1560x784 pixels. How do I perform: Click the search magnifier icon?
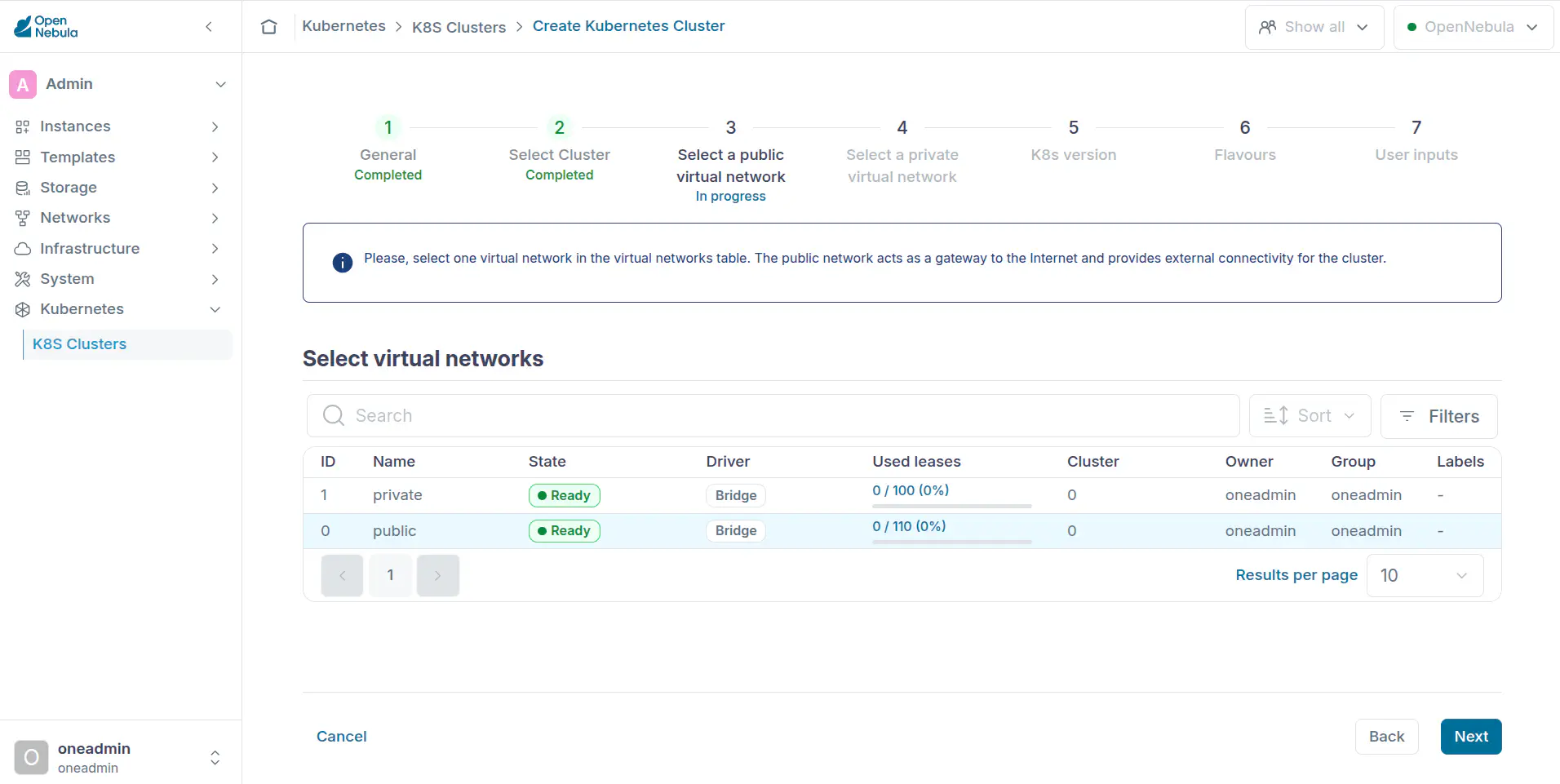tap(334, 415)
